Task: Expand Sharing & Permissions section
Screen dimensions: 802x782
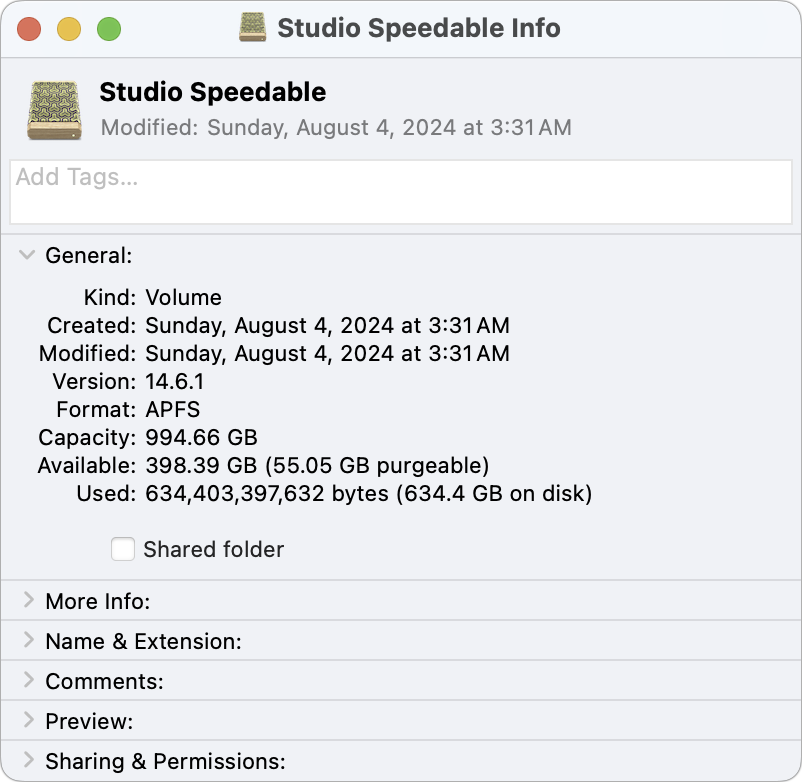Action: click(27, 761)
